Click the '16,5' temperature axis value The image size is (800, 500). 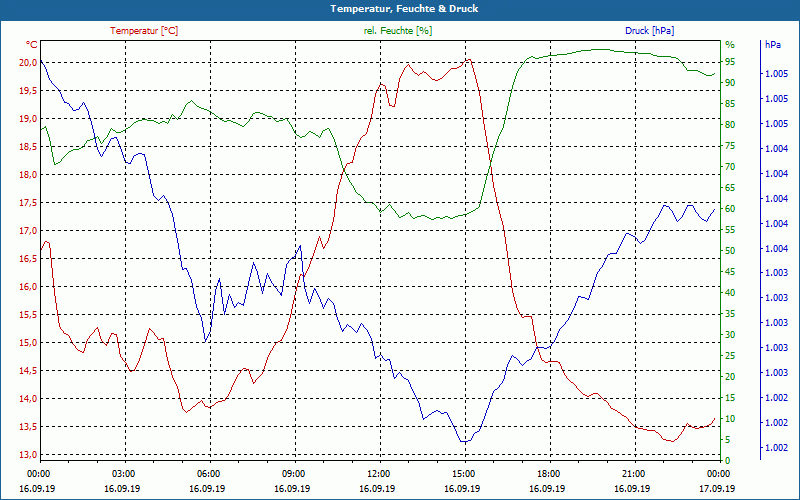coord(29,259)
